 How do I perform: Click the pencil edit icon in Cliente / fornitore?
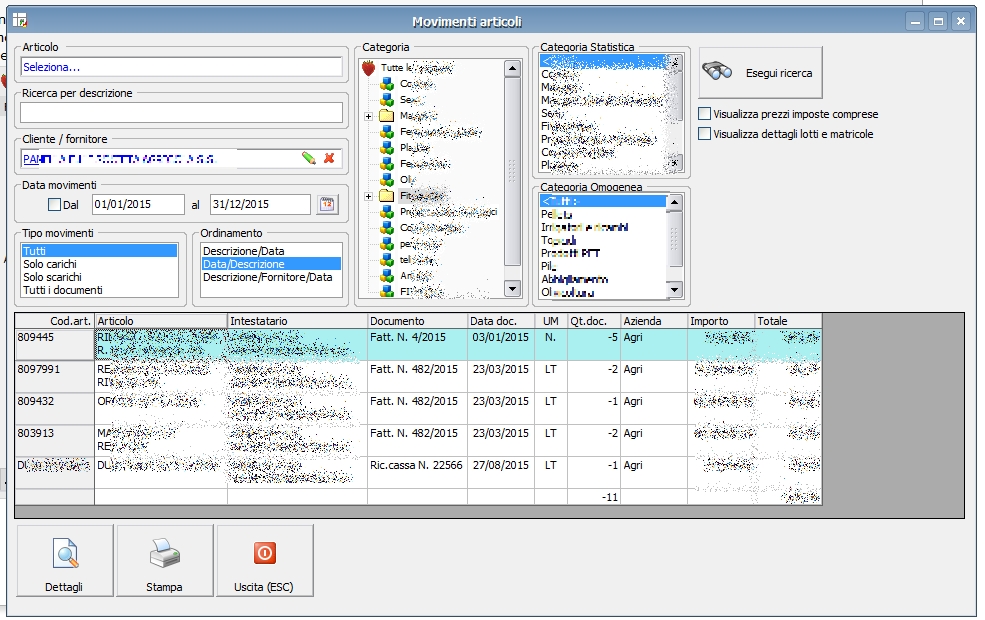coord(309,158)
